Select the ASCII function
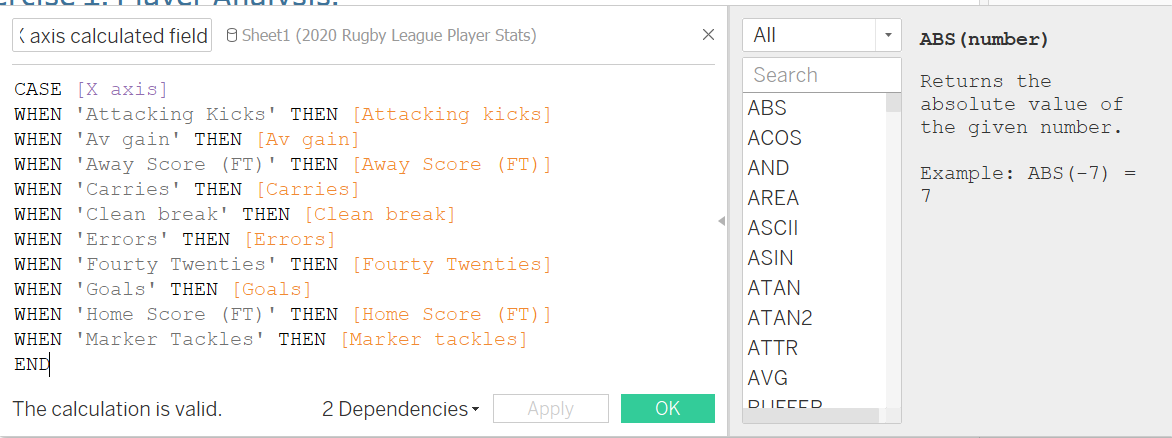This screenshot has width=1172, height=438. 773,228
